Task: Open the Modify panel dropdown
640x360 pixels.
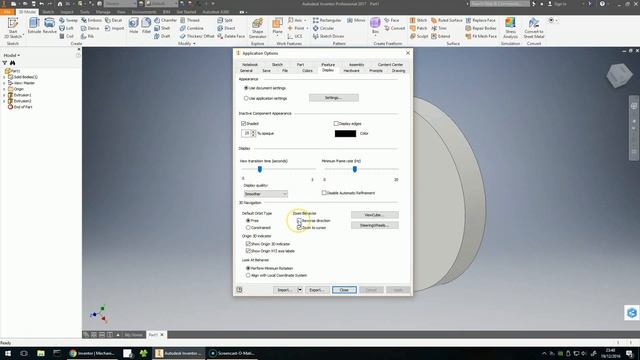Action: tap(187, 43)
